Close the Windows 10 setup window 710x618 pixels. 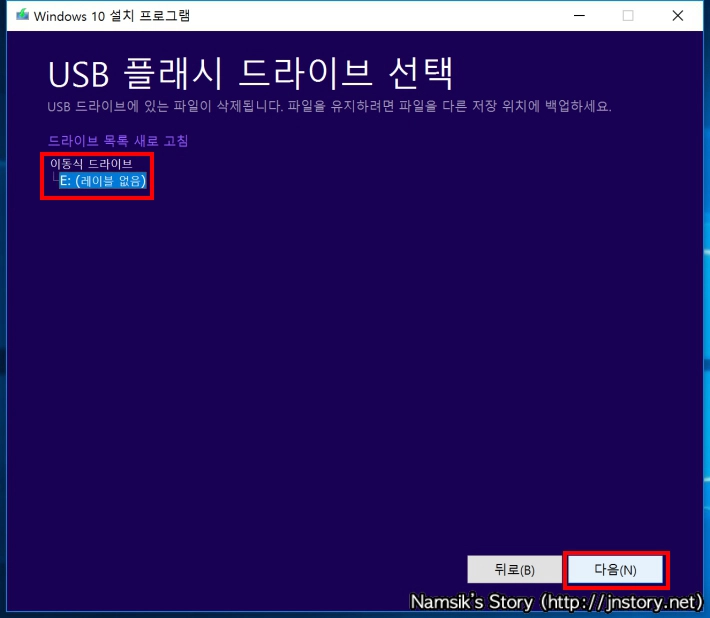pyautogui.click(x=677, y=16)
